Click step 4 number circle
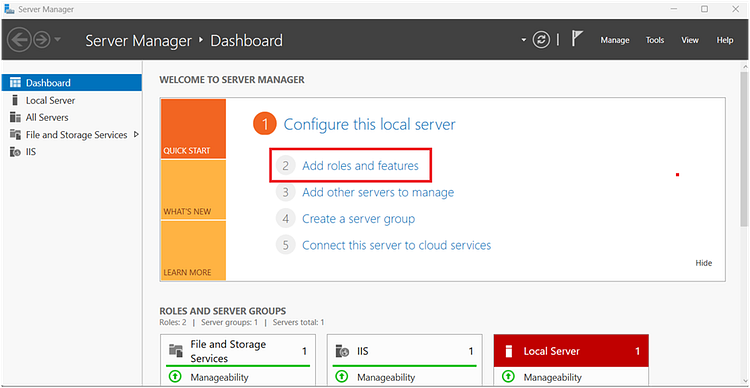750x388 pixels. coord(286,219)
